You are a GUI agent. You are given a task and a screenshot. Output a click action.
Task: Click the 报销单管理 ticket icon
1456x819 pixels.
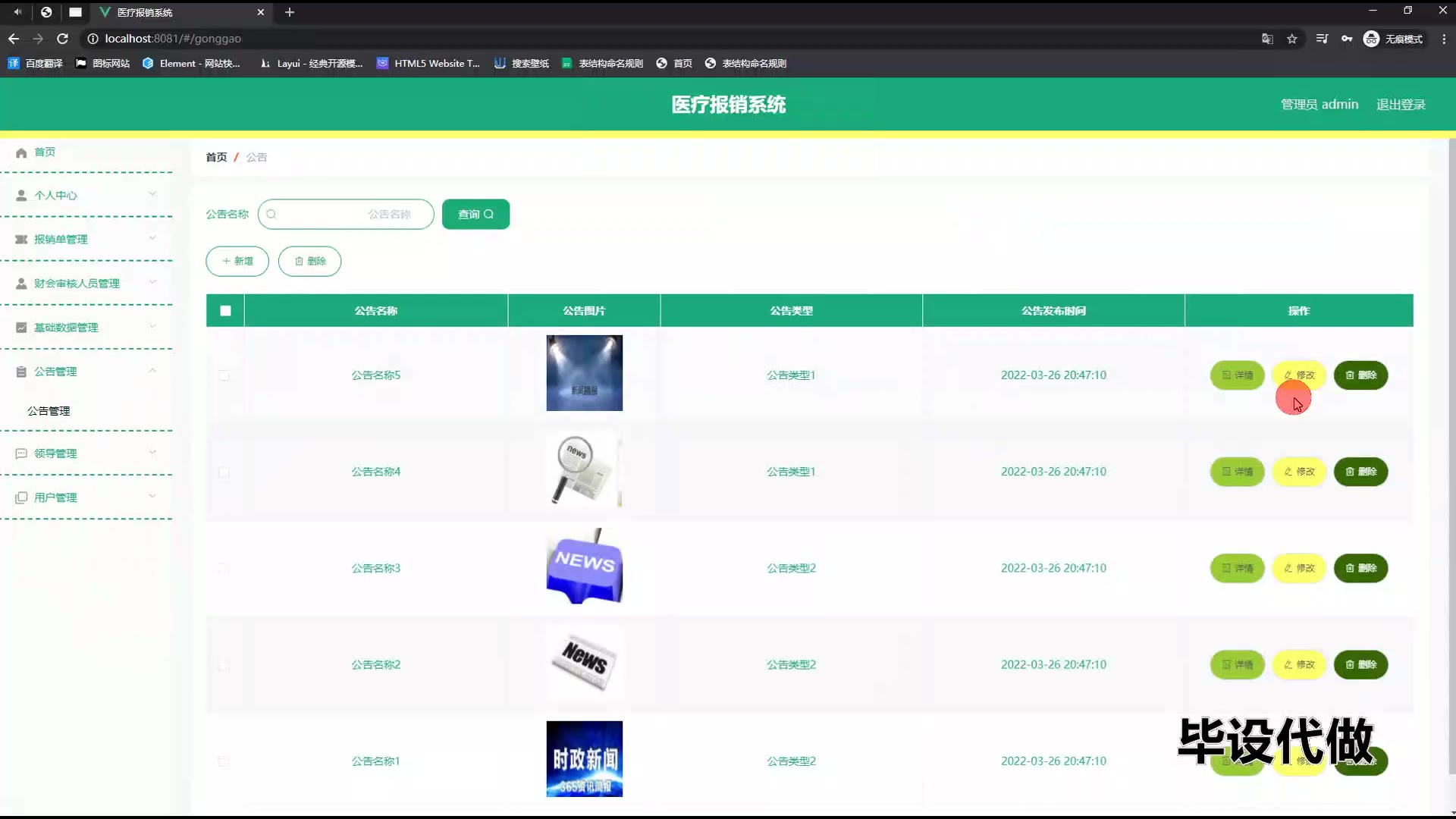click(x=21, y=240)
